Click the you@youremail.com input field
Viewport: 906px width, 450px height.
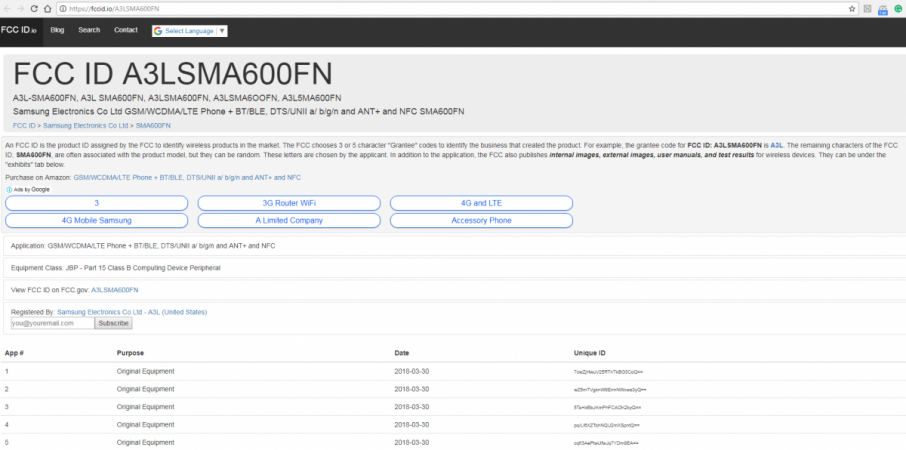[52, 323]
